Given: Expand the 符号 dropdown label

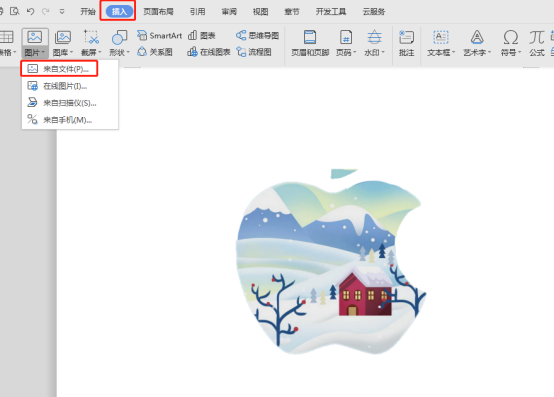Looking at the screenshot, I should point(511,53).
